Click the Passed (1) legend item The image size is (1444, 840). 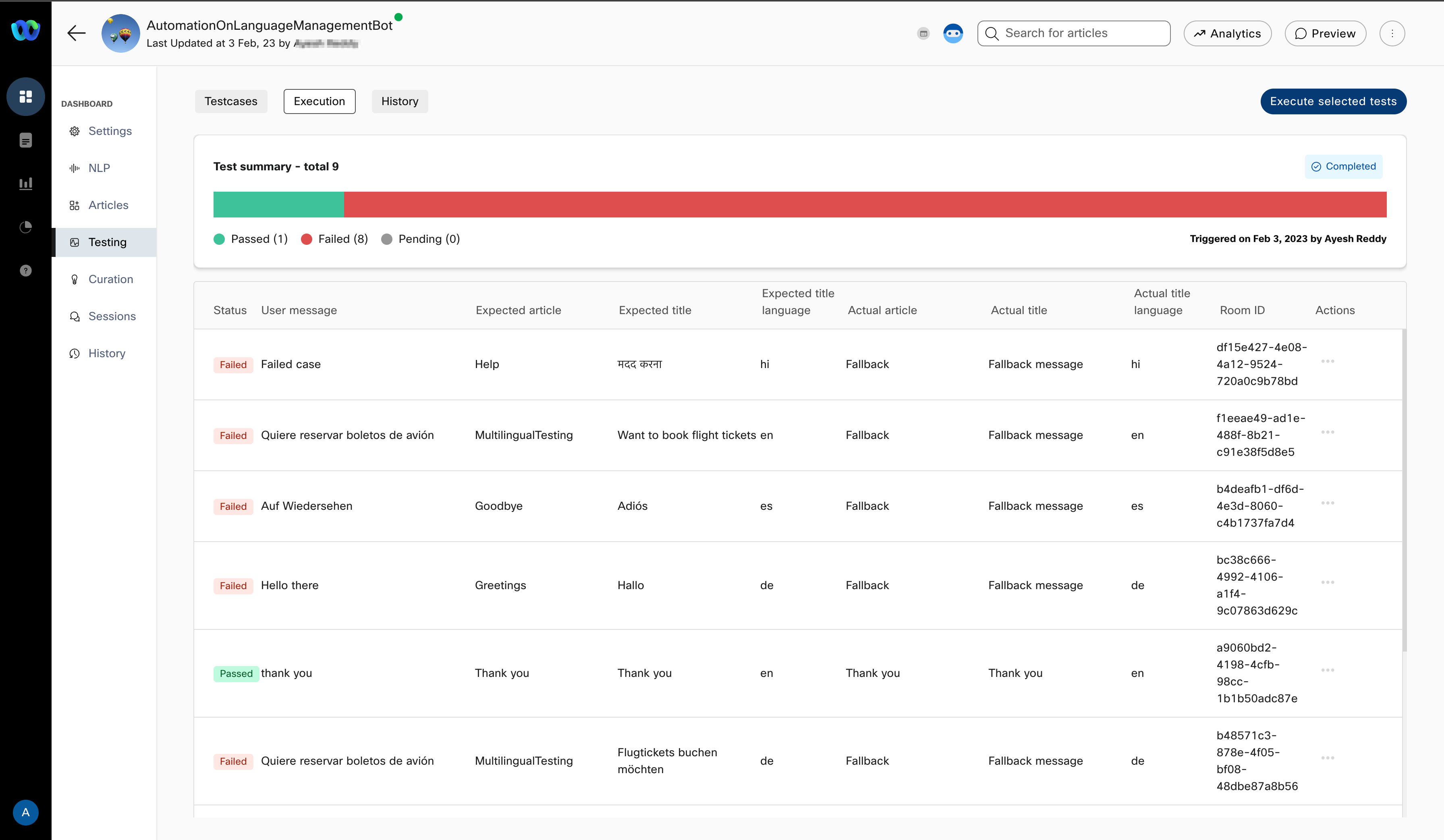click(251, 239)
